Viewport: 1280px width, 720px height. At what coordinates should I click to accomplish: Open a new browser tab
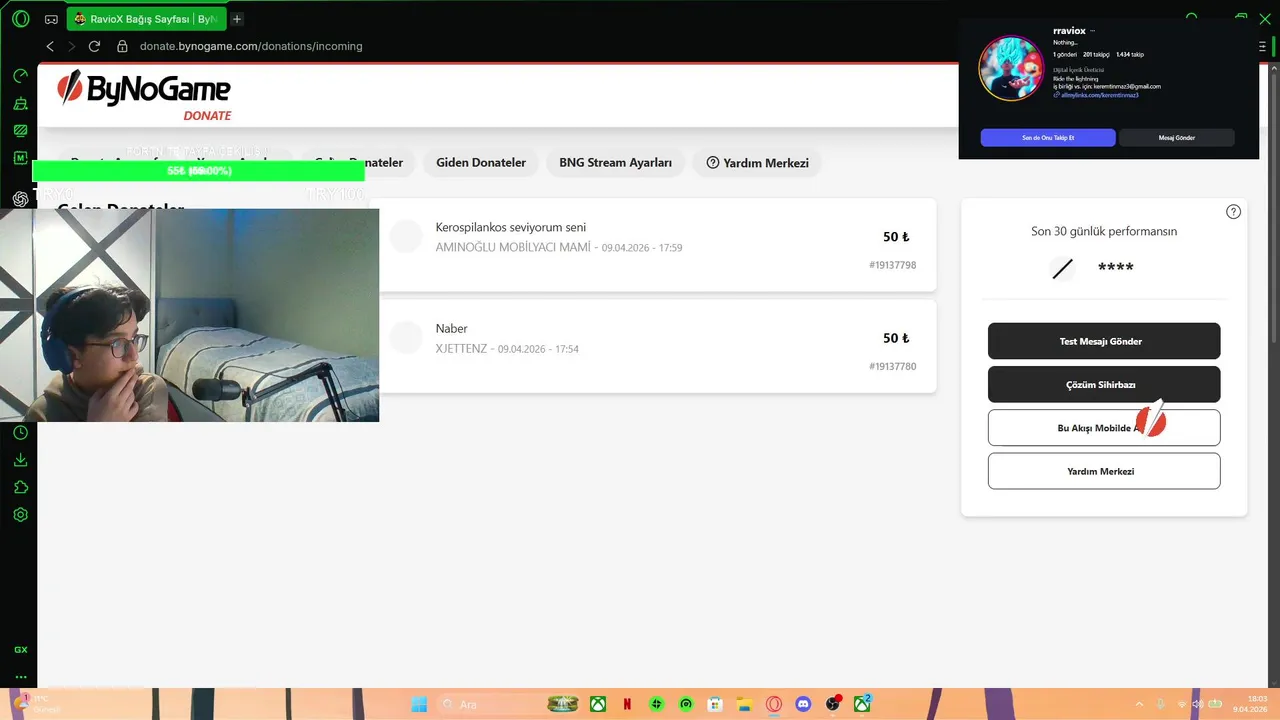237,19
